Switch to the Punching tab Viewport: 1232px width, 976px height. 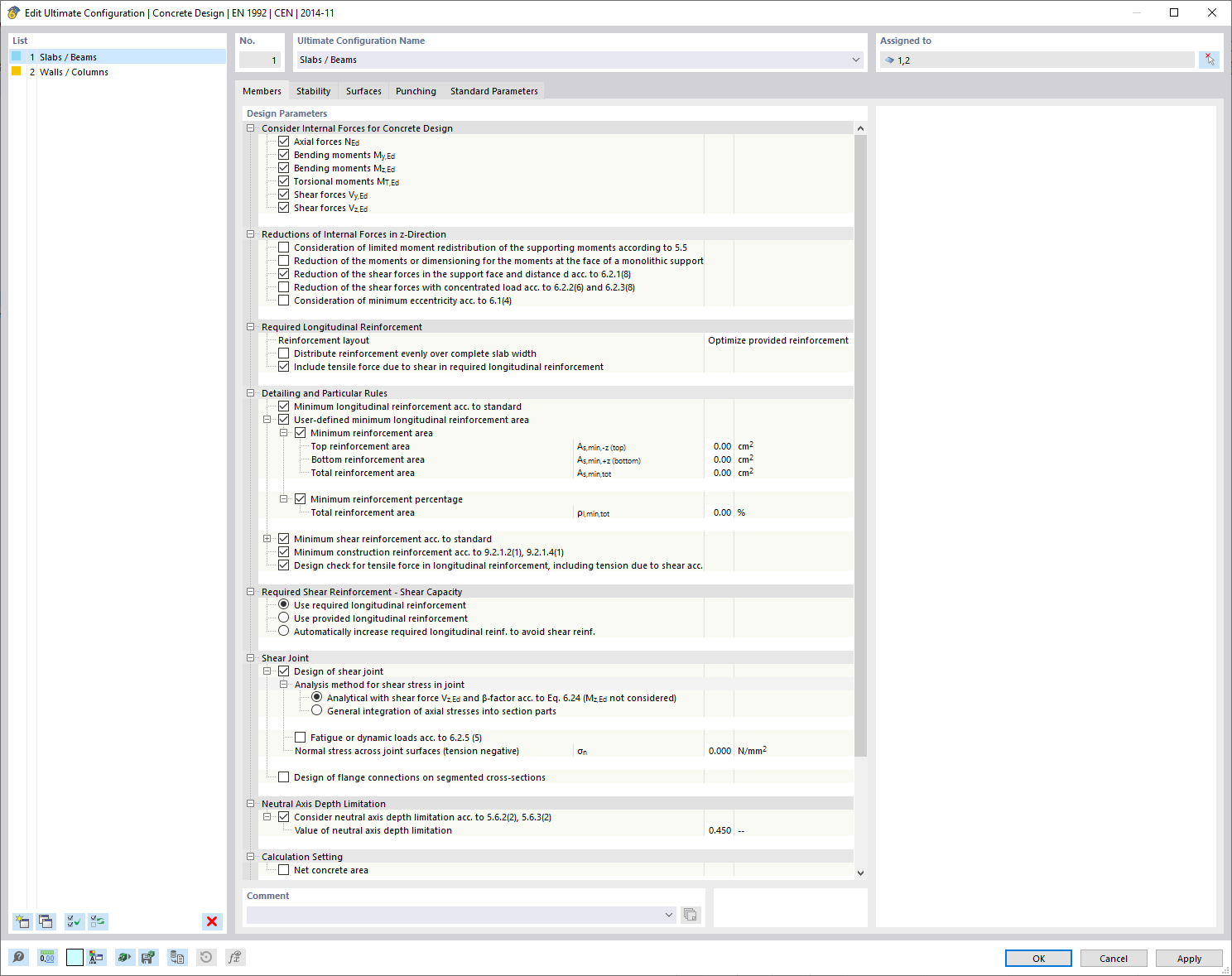(416, 91)
